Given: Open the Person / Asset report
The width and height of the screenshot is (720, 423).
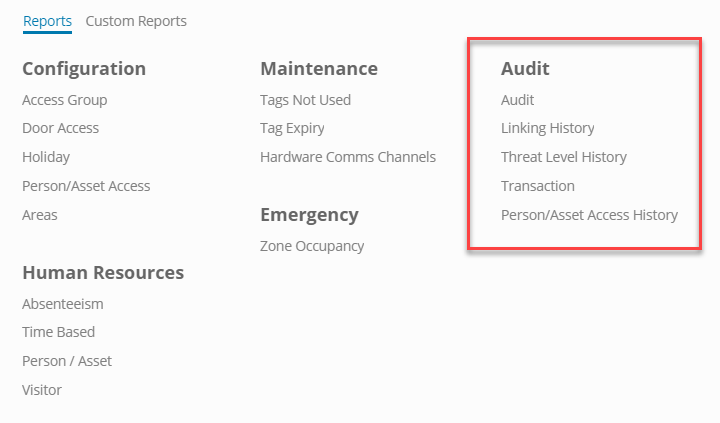Looking at the screenshot, I should pos(67,361).
